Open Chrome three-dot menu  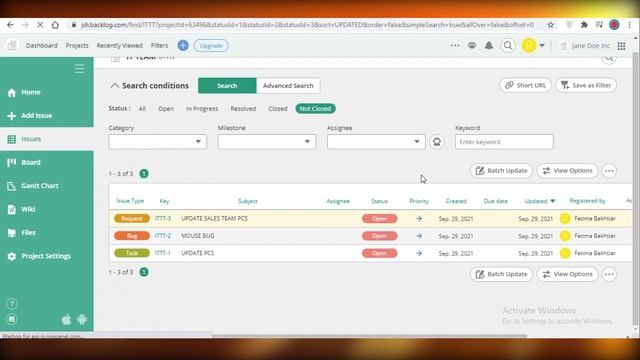click(629, 25)
